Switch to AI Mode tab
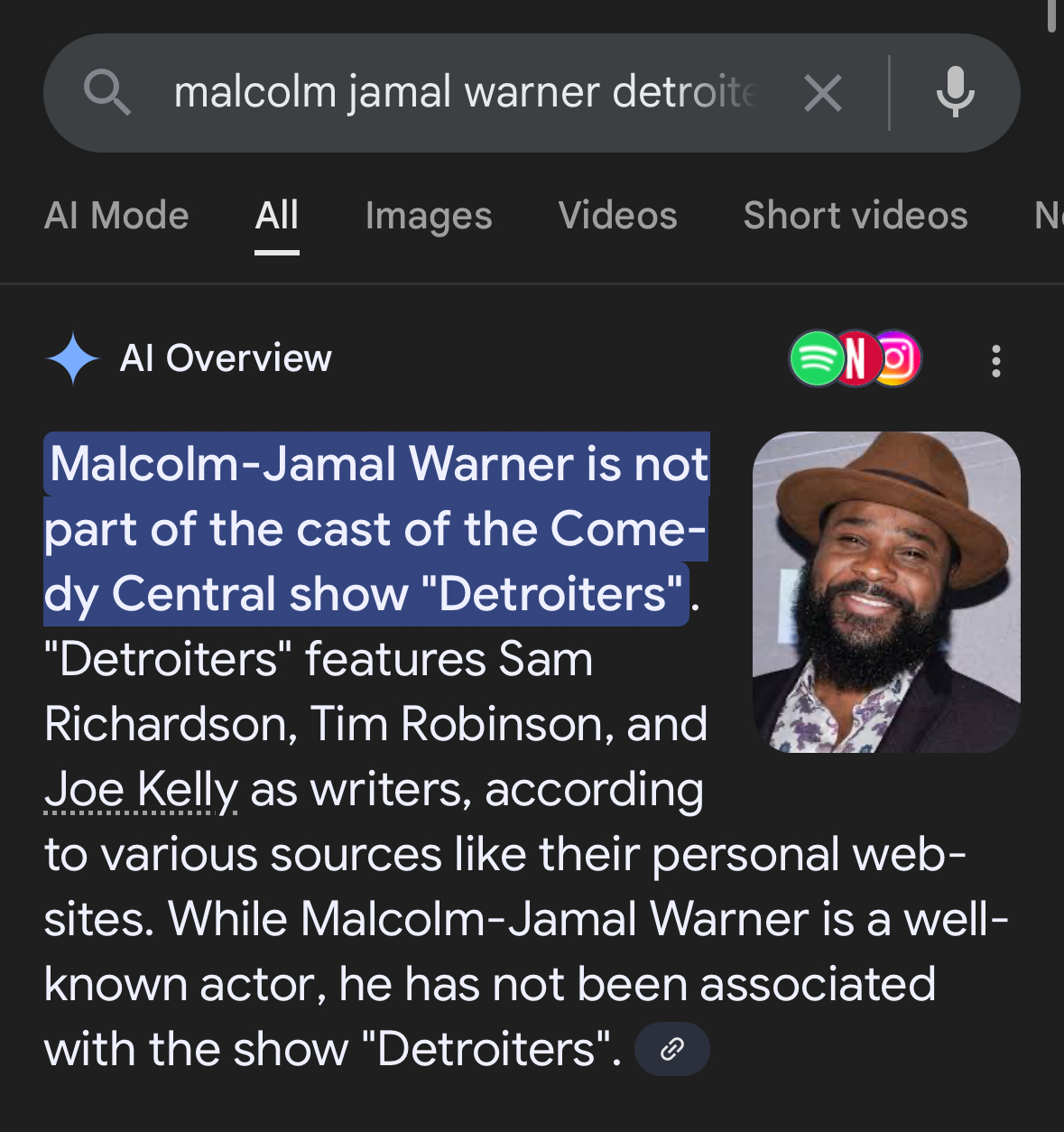 (x=116, y=216)
